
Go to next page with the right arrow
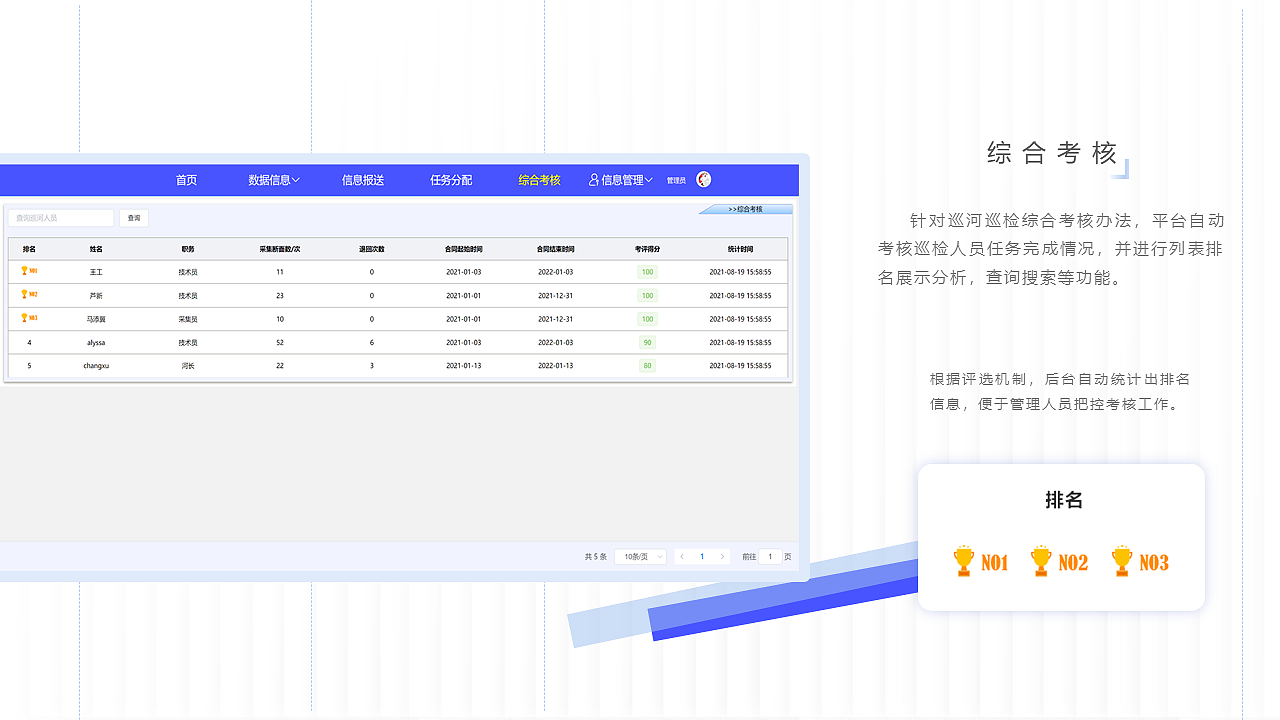[x=722, y=557]
